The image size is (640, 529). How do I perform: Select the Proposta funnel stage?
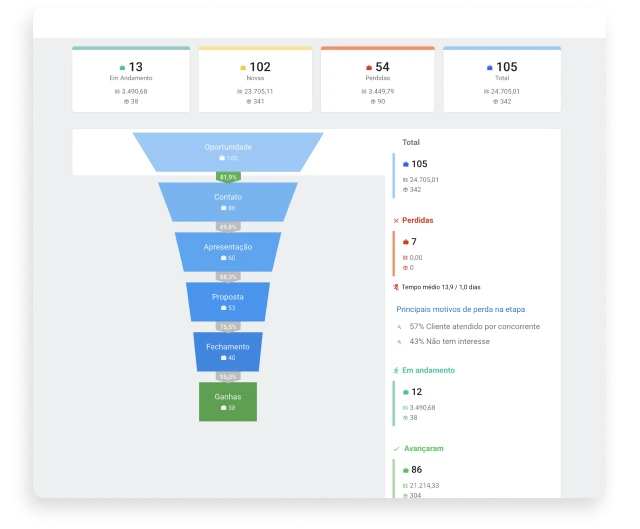(x=228, y=301)
